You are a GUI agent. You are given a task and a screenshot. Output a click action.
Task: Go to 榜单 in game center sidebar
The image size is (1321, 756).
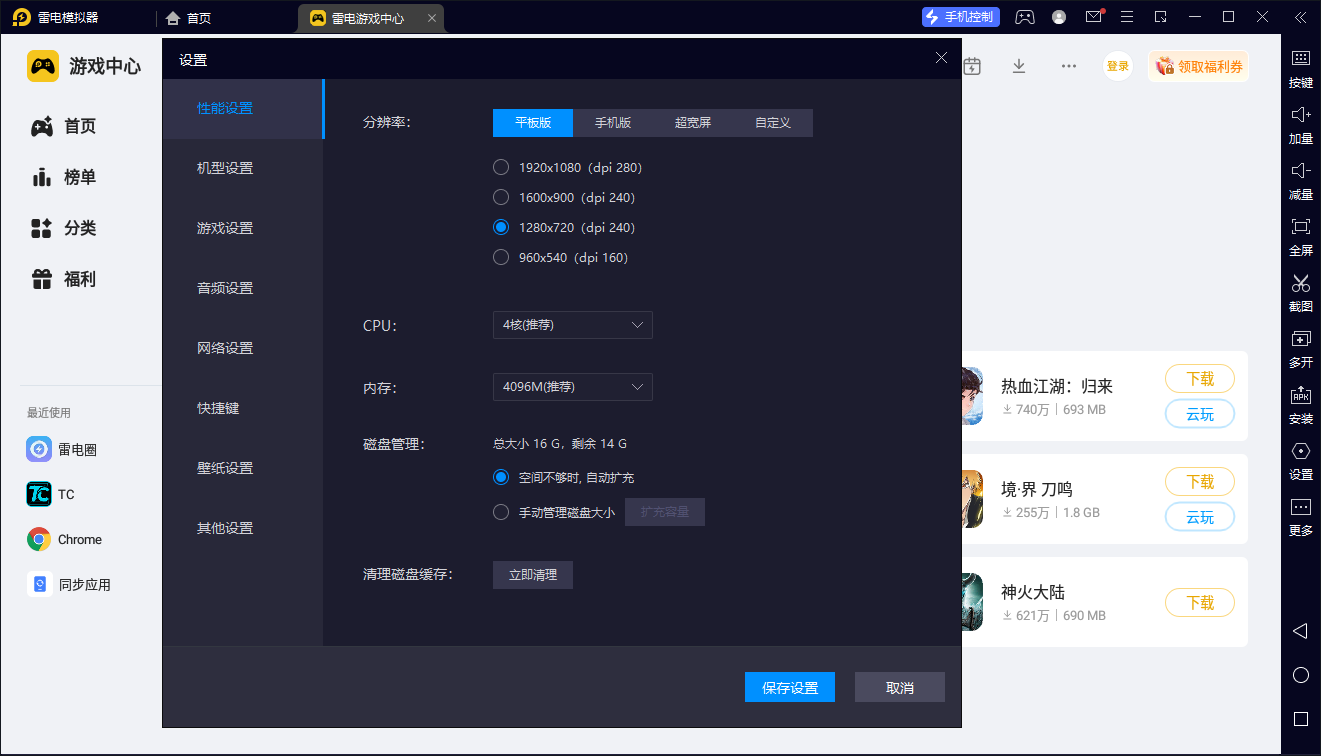click(64, 177)
